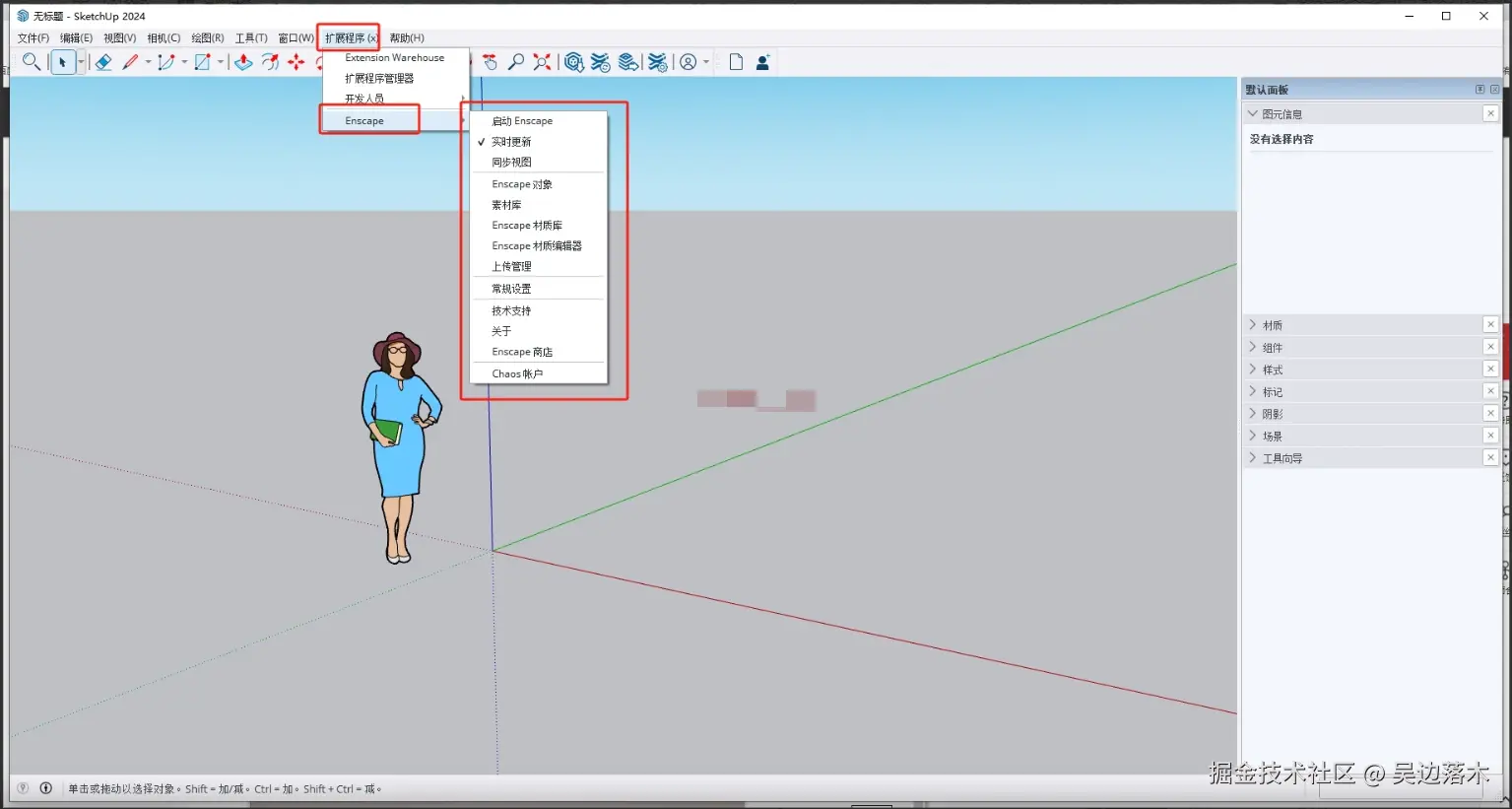Click the Send to LayOut icon

click(x=628, y=62)
